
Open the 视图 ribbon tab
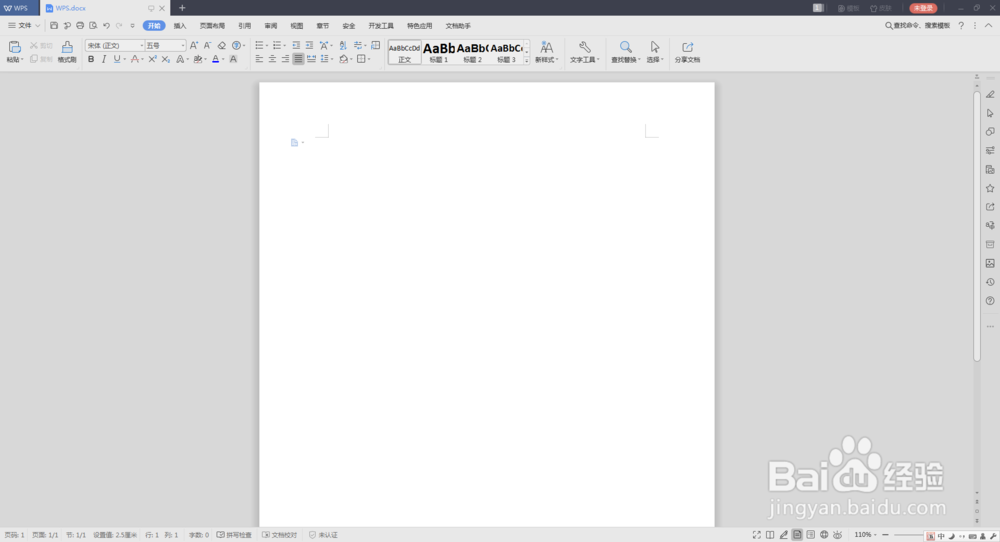click(x=297, y=26)
